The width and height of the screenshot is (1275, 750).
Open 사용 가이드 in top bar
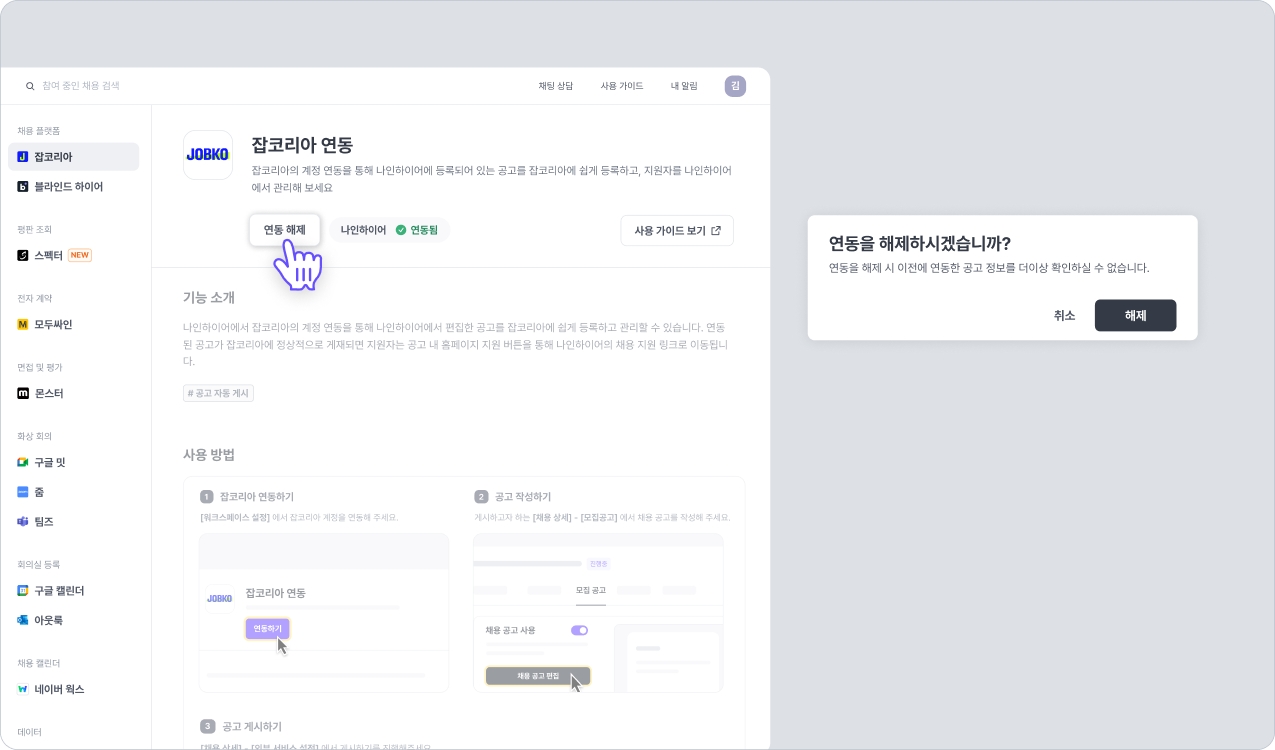tap(622, 86)
